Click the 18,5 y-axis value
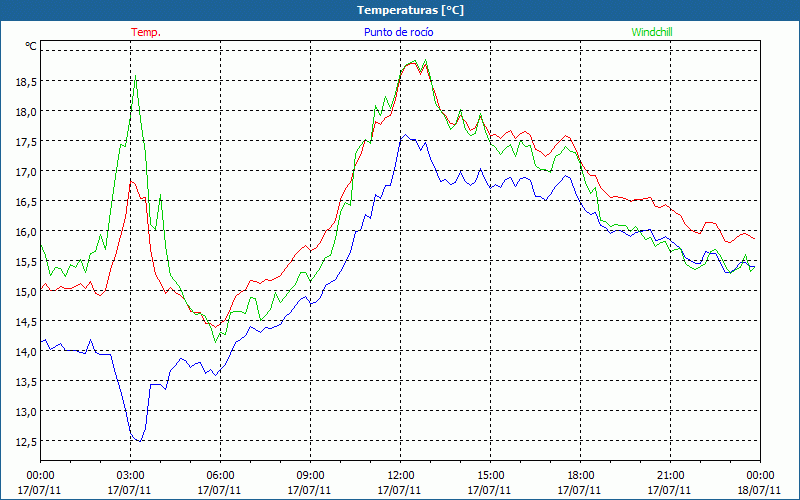 pyautogui.click(x=26, y=82)
